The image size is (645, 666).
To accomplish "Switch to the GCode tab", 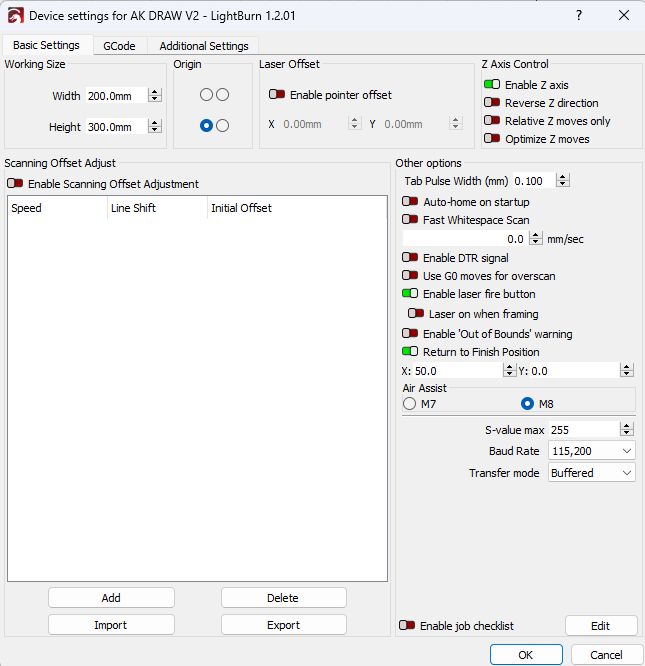I will (119, 46).
